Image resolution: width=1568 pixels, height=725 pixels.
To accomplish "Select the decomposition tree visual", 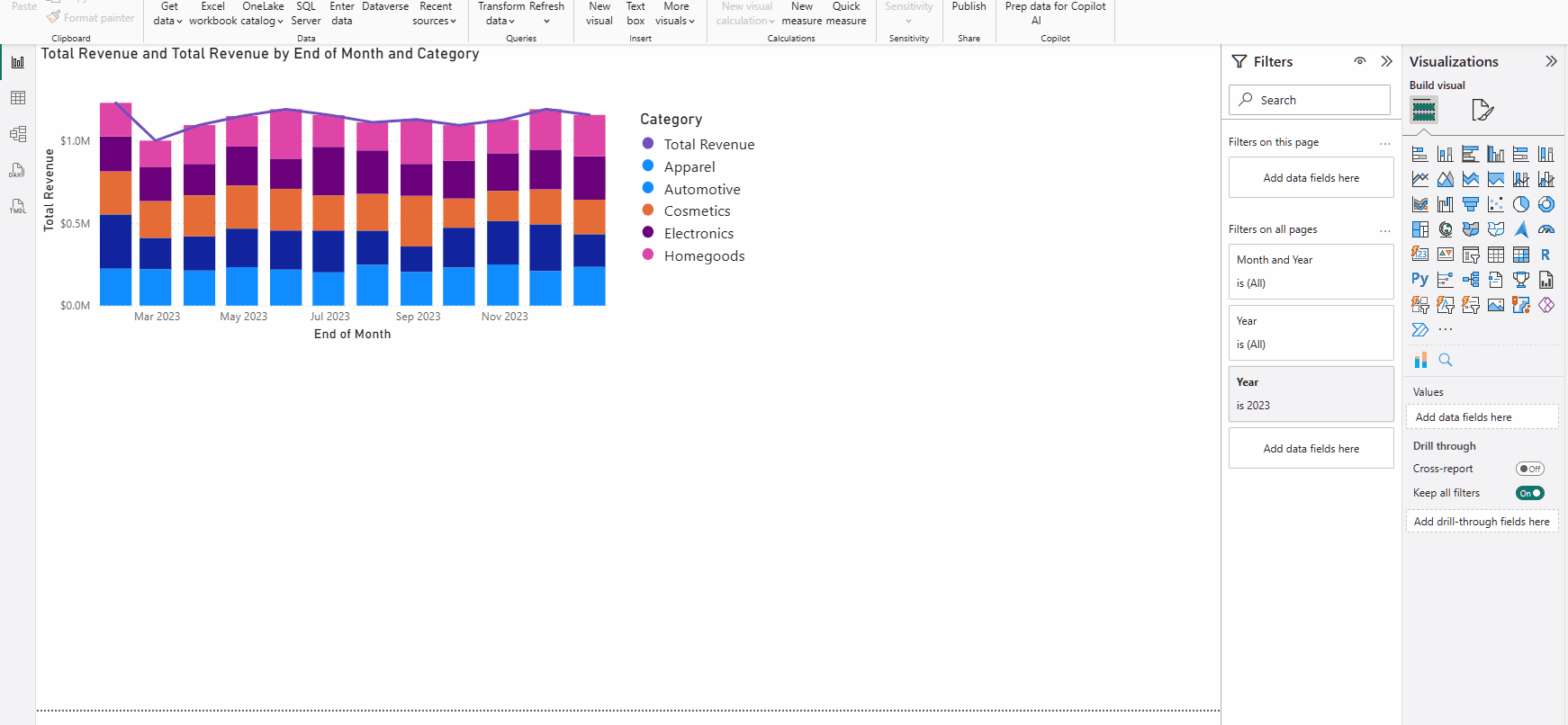I will (x=1471, y=280).
